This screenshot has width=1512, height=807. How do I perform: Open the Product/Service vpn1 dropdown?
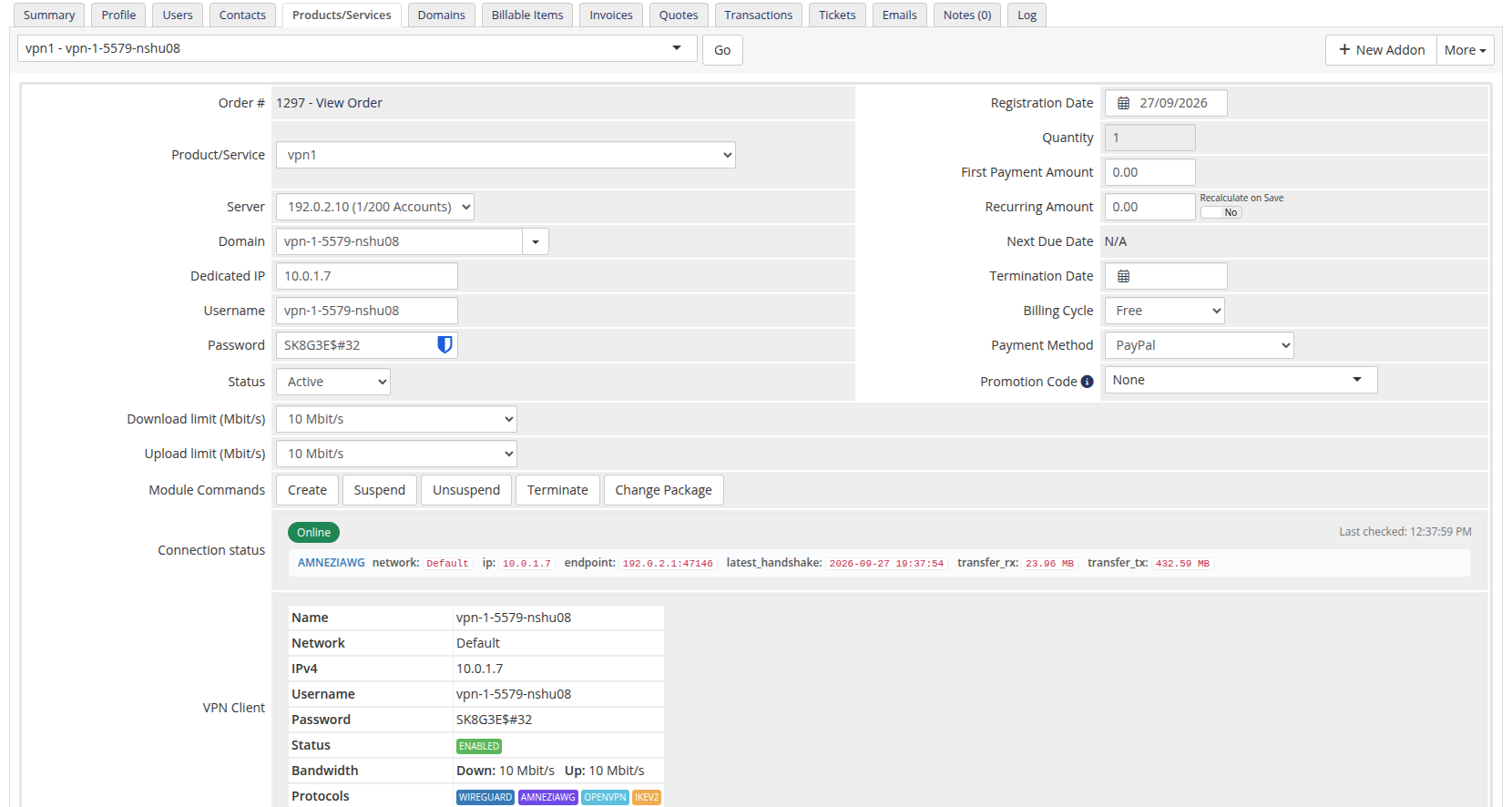pos(506,155)
